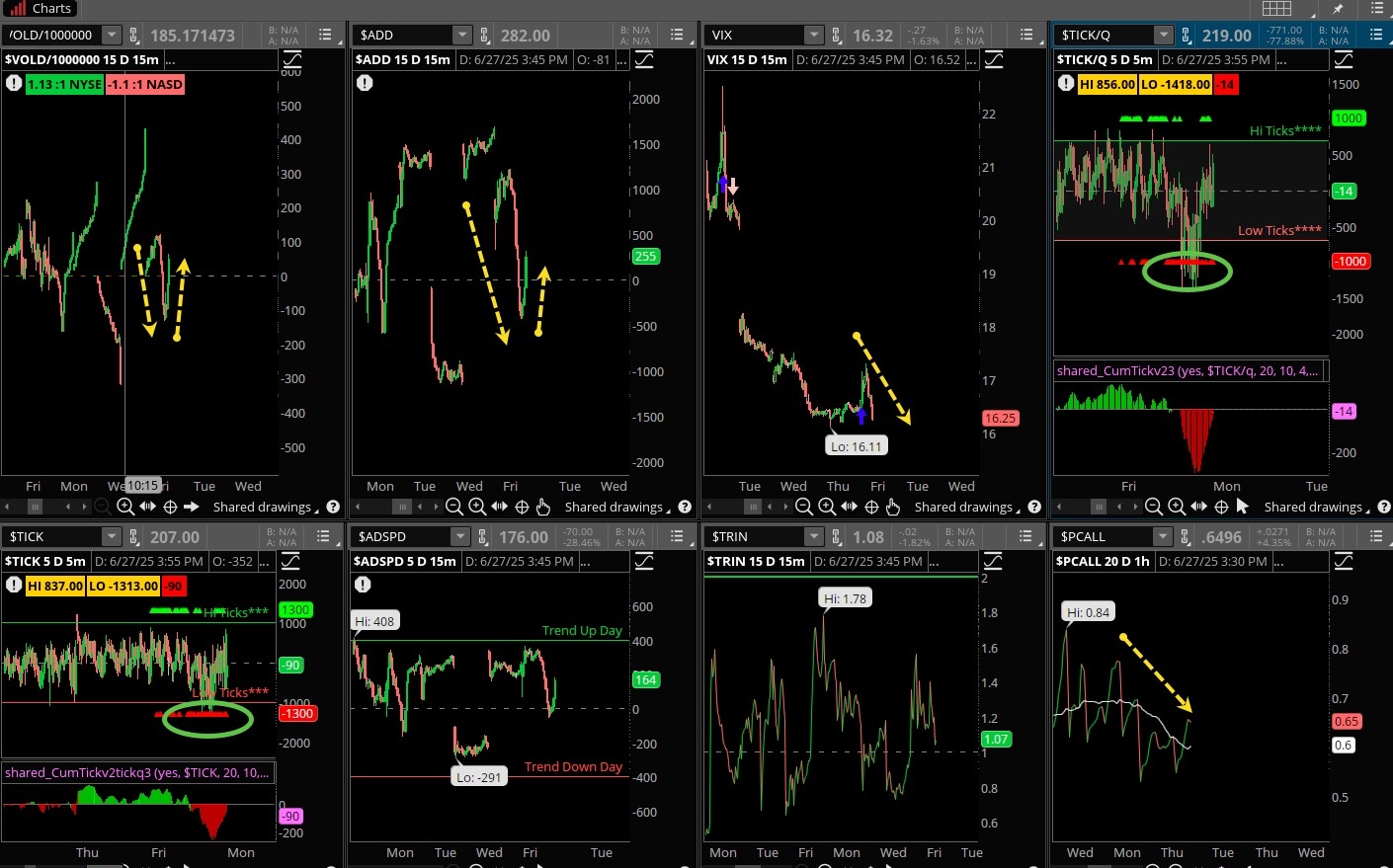Open the chart grid layout selector
Screen dimensions: 1393x868
[1276, 9]
